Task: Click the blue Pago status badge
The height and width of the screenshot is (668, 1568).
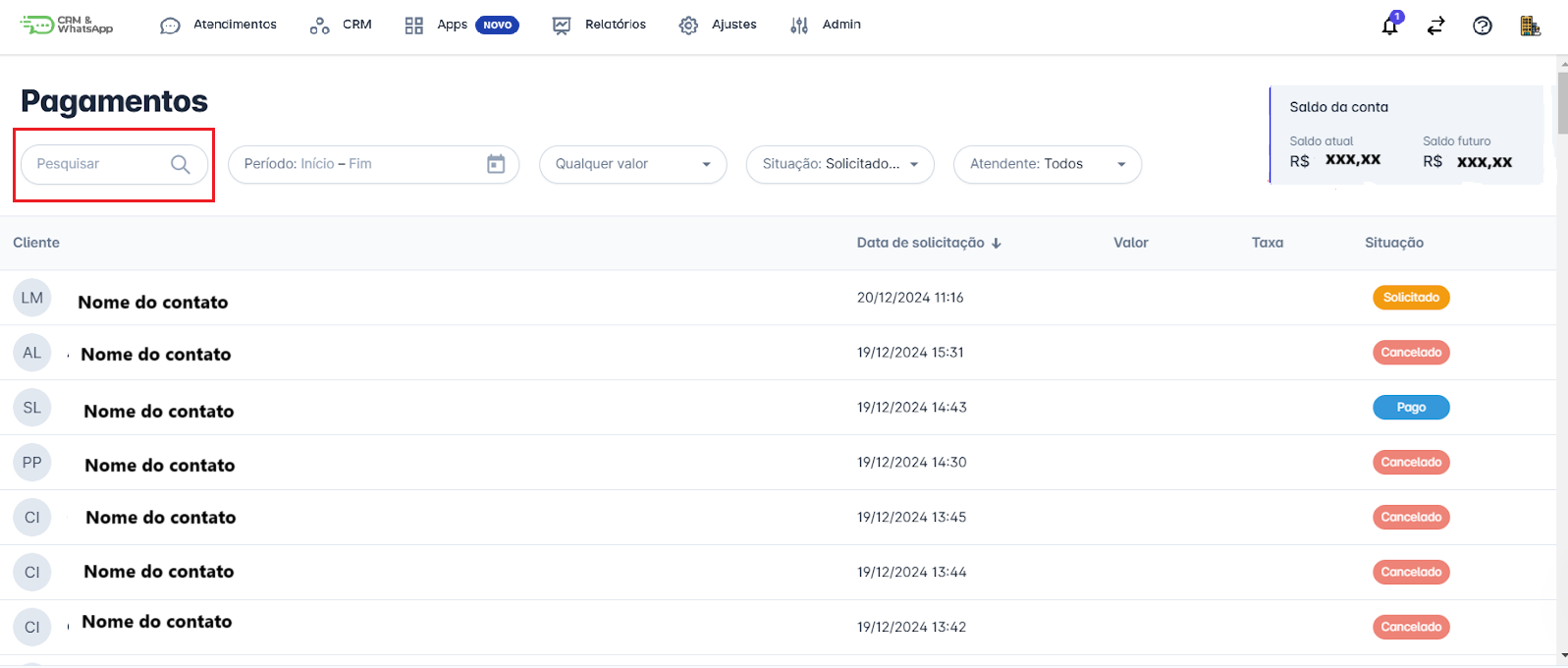Action: 1410,408
